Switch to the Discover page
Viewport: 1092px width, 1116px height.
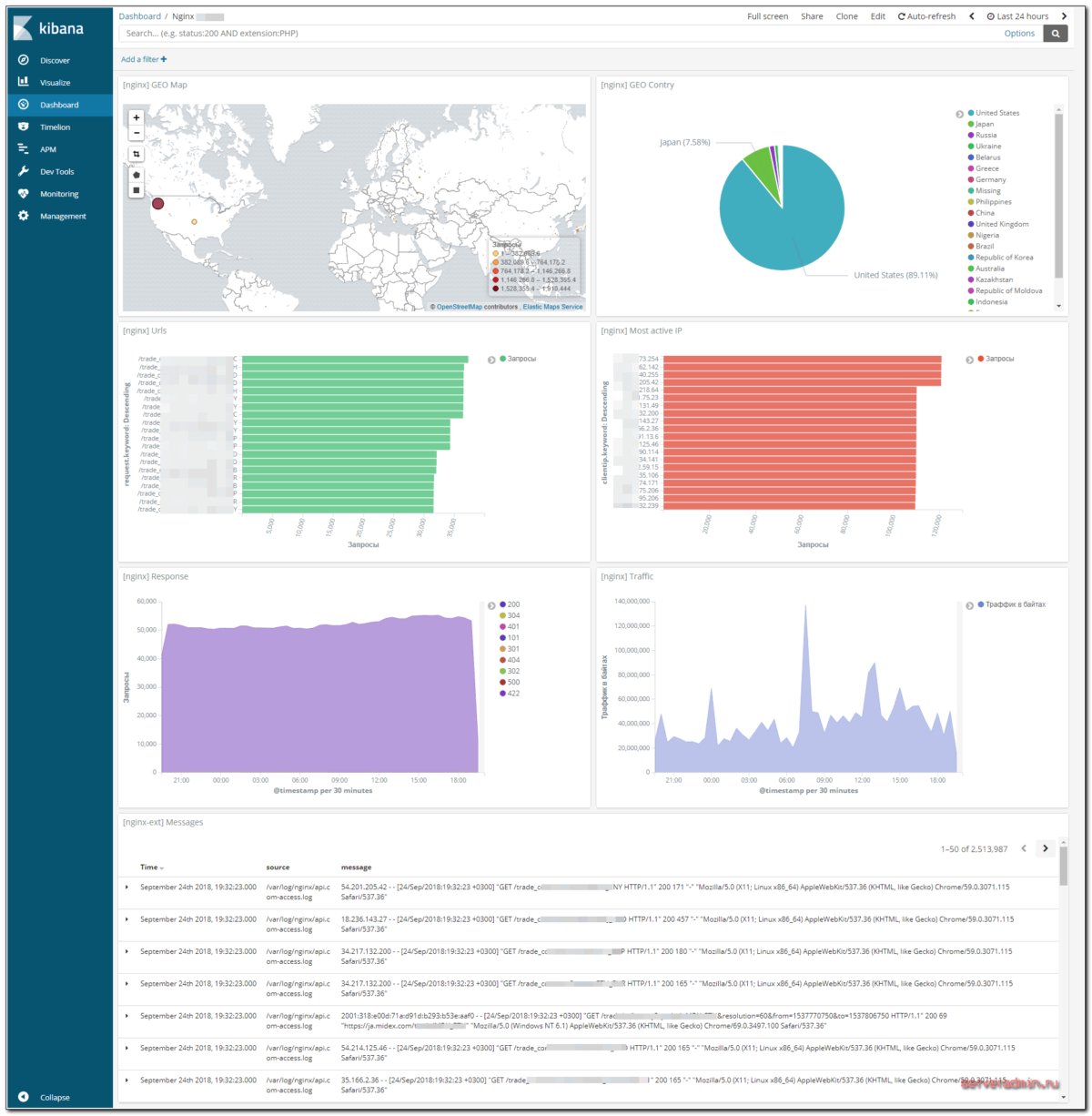coord(56,60)
